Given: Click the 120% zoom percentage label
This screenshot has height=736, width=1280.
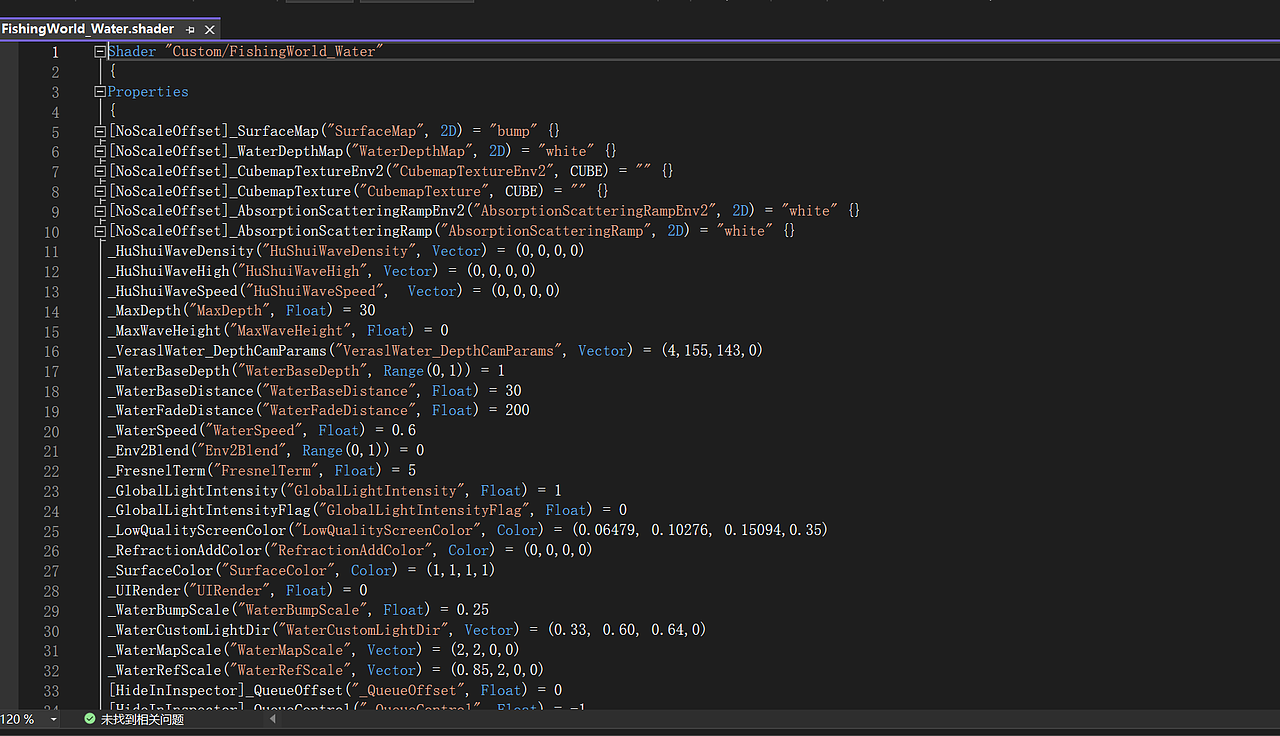Looking at the screenshot, I should 20,718.
